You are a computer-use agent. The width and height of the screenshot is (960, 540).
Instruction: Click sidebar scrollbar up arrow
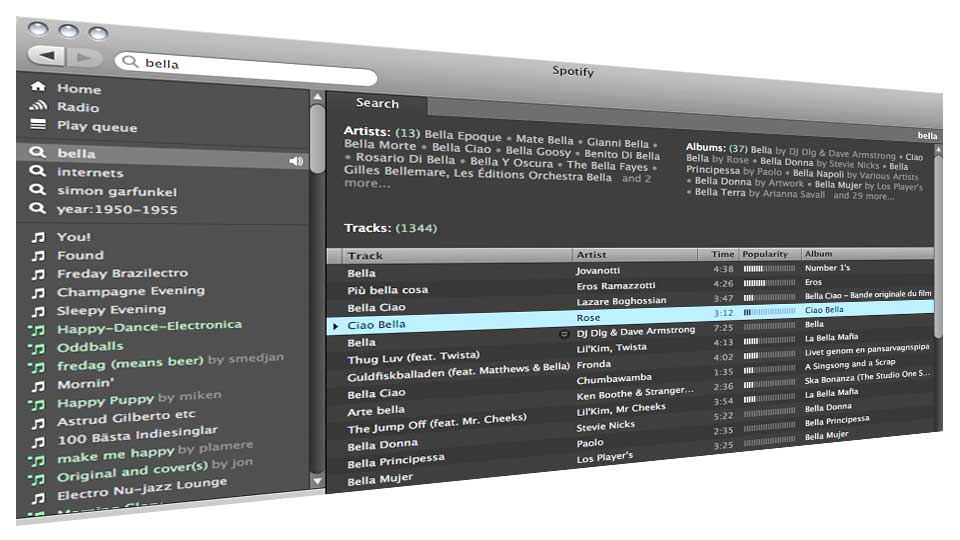coord(317,97)
